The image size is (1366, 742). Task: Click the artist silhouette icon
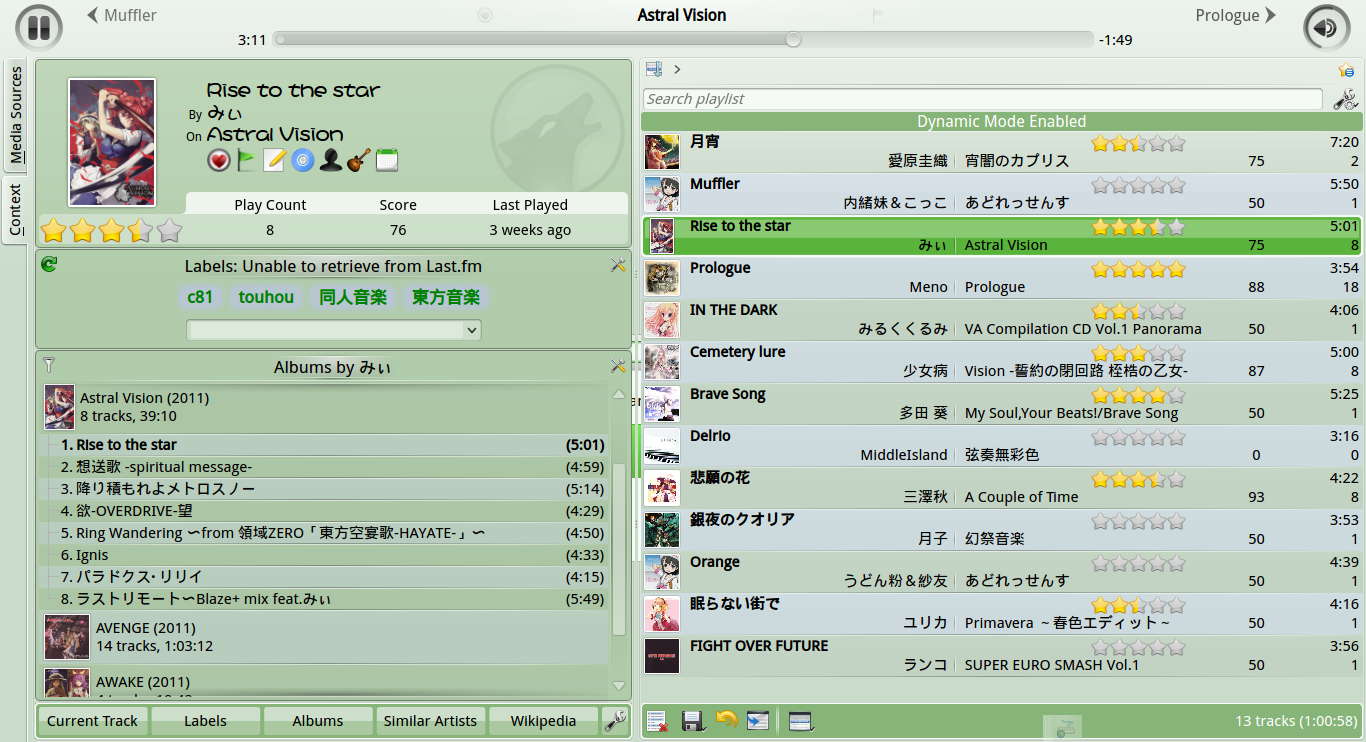pyautogui.click(x=330, y=160)
